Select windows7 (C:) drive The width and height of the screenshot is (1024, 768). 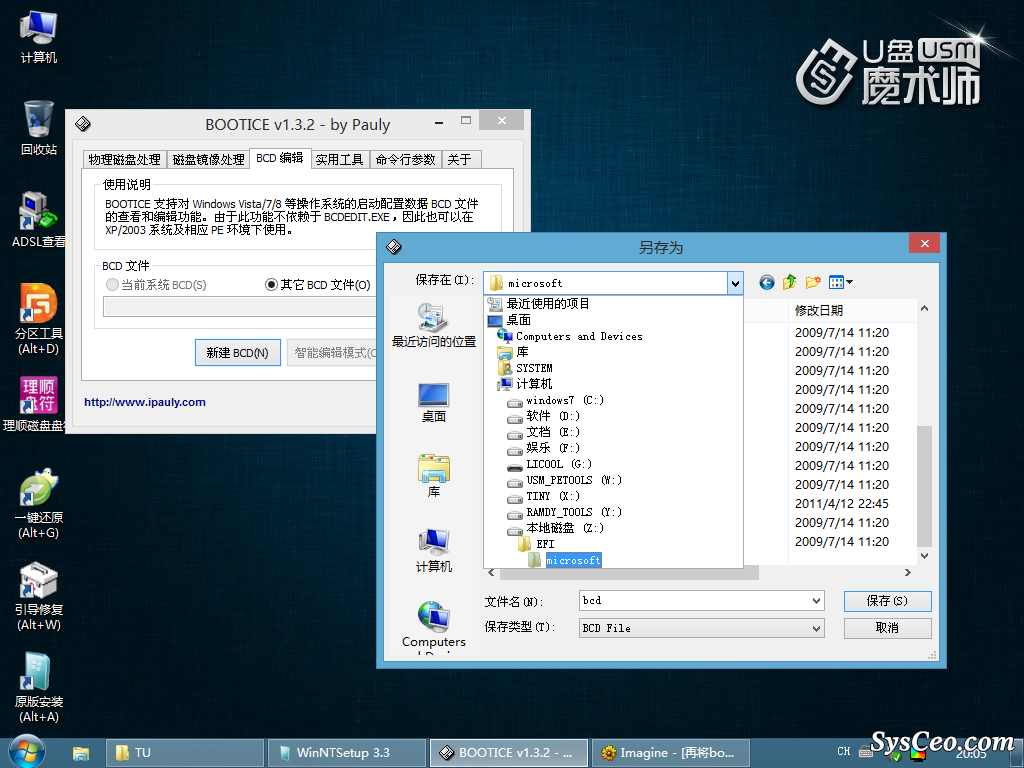[556, 400]
